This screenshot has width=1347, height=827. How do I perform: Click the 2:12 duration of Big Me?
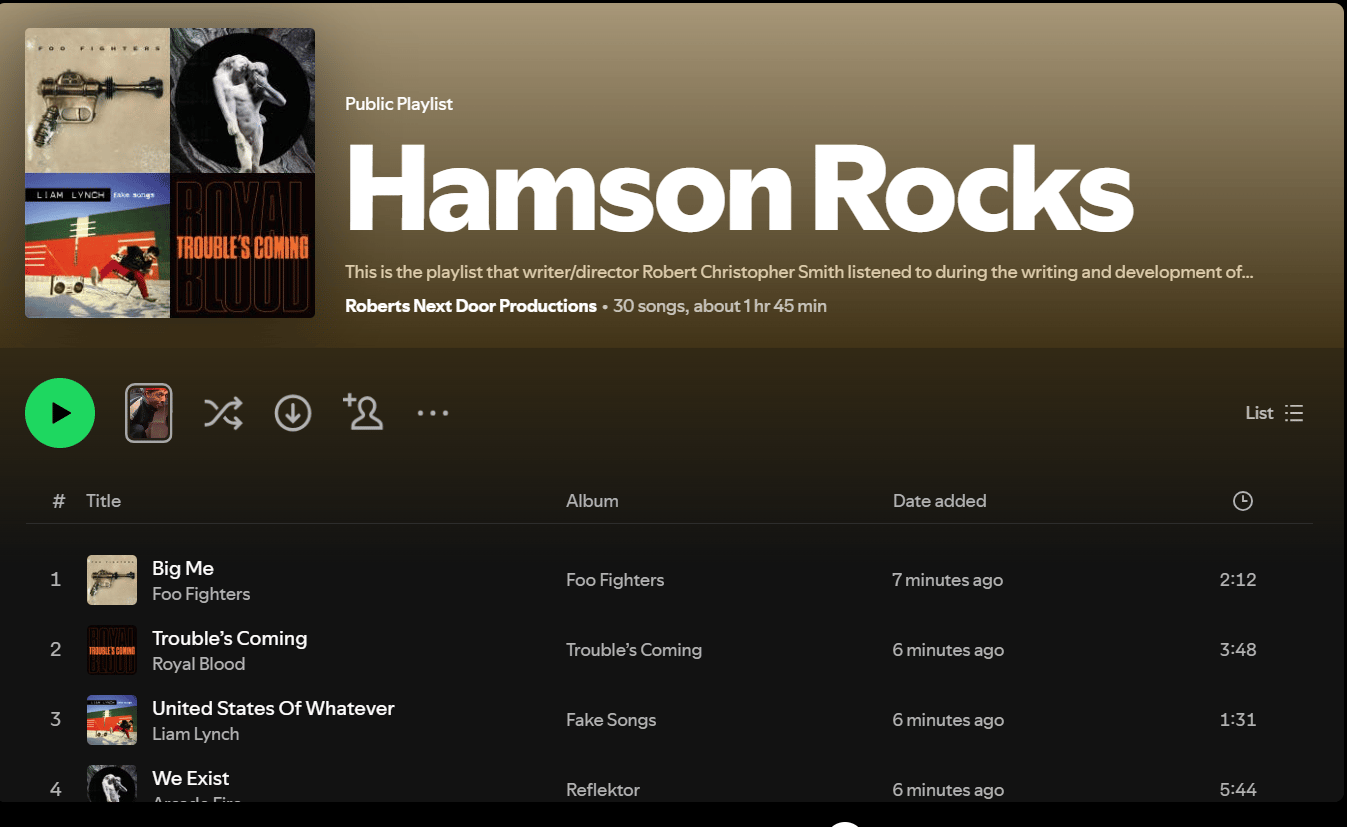tap(1238, 580)
